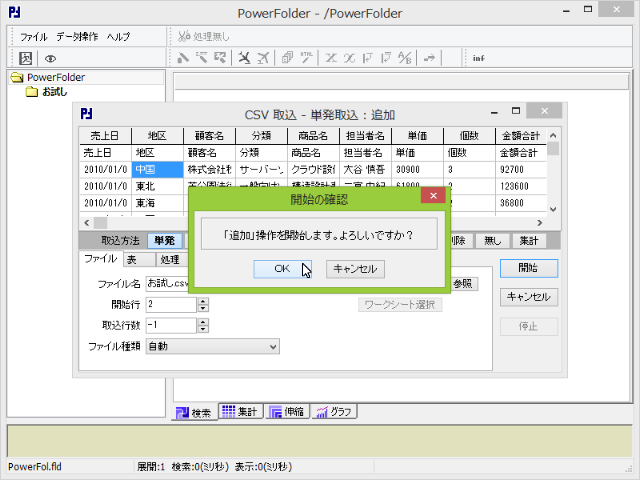Click the ファイル名 input field
Screen dimensions: 640x480
[167, 284]
